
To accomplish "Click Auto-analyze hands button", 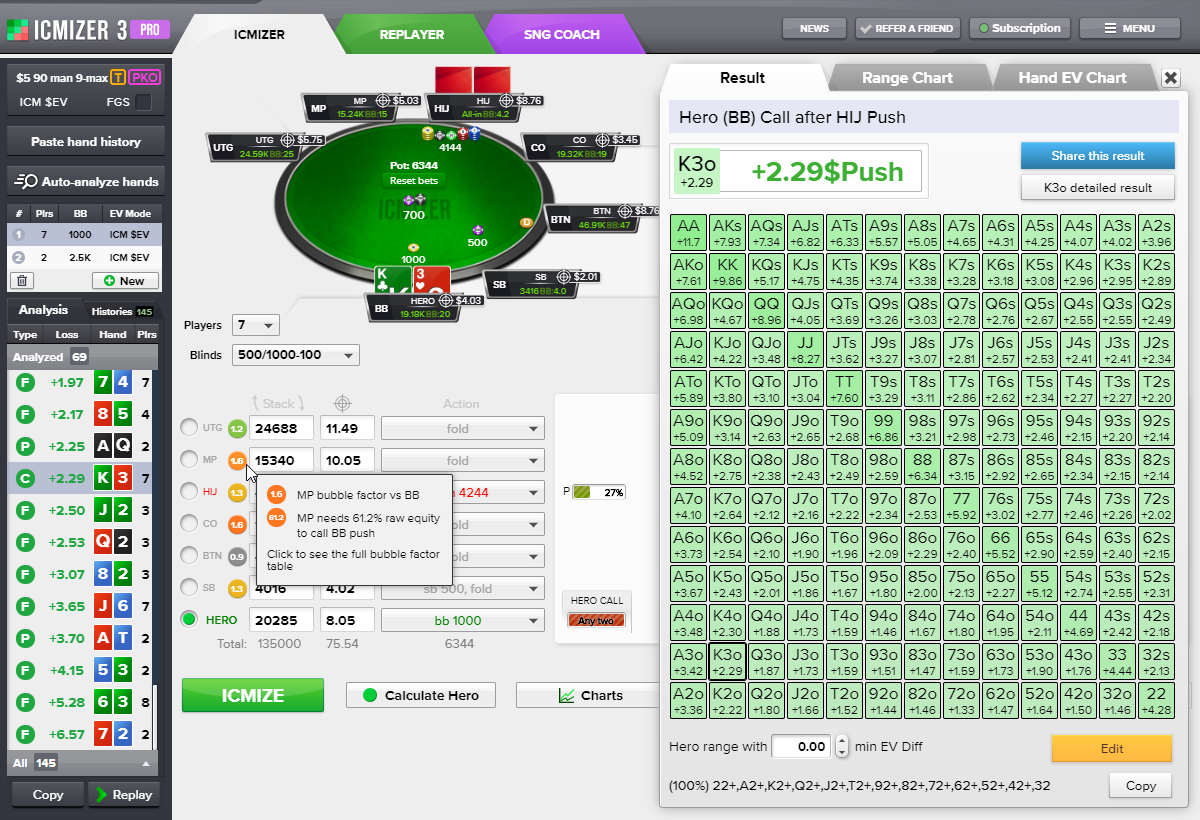I will tap(86, 182).
